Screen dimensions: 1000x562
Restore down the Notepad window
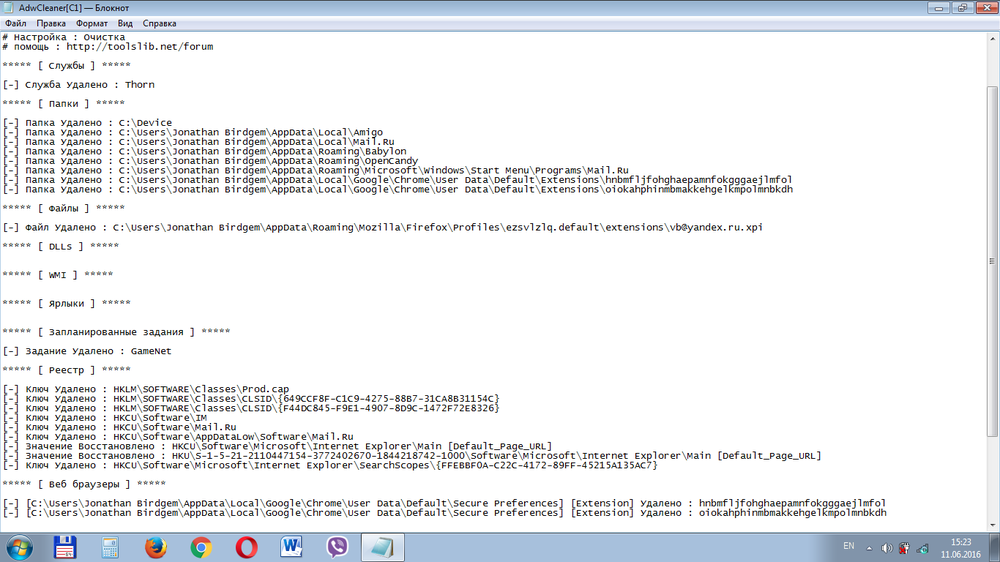(962, 8)
